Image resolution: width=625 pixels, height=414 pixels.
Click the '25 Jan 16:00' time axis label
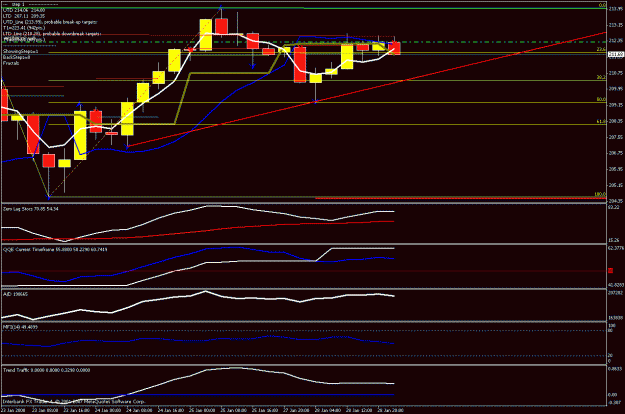coord(265,410)
